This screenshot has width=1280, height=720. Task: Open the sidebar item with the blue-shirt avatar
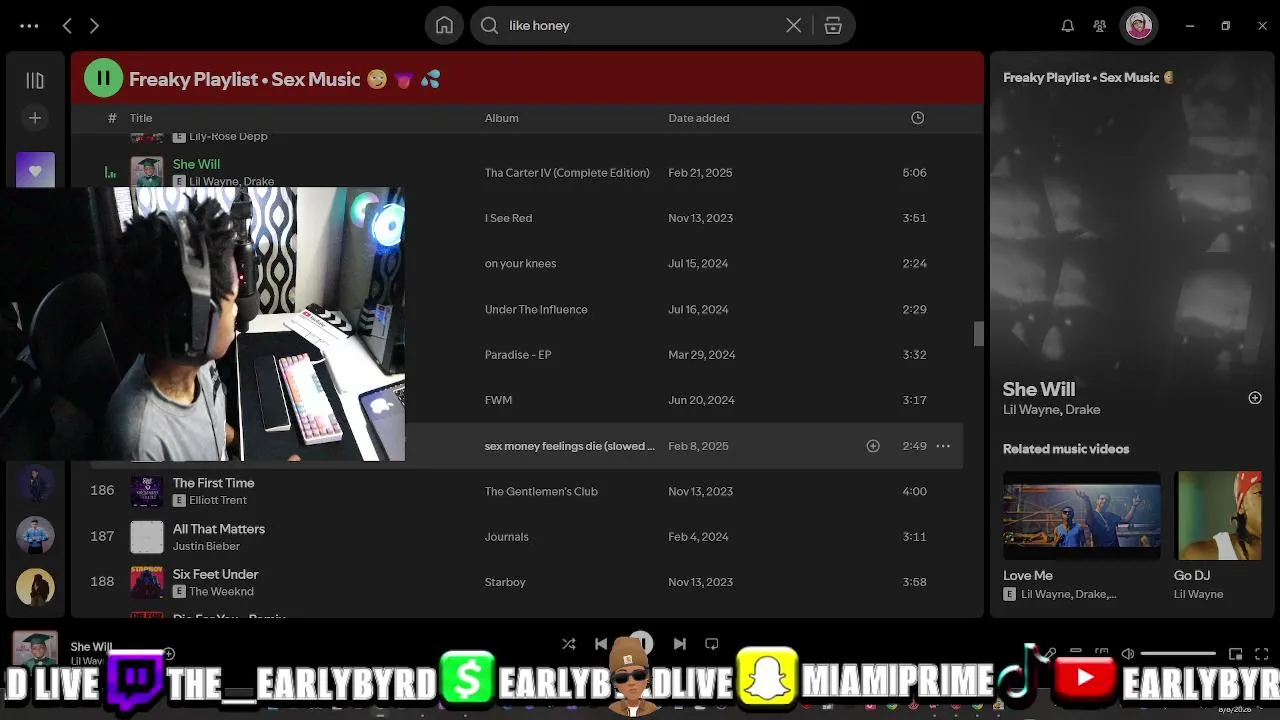[x=35, y=535]
